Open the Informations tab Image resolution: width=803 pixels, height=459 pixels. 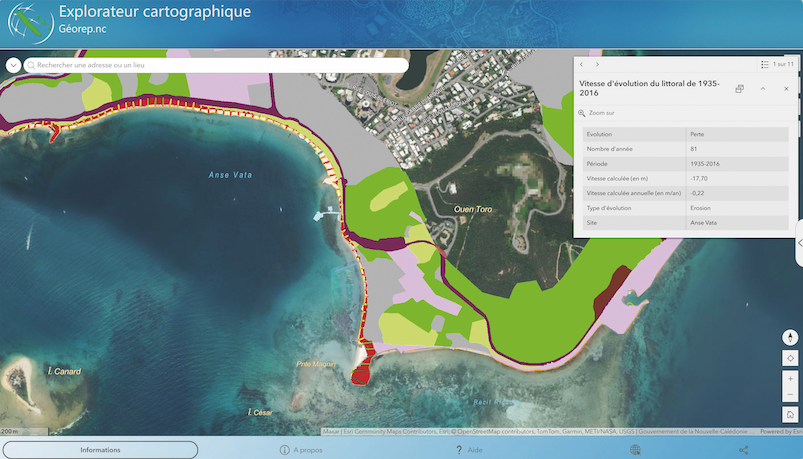(100, 450)
